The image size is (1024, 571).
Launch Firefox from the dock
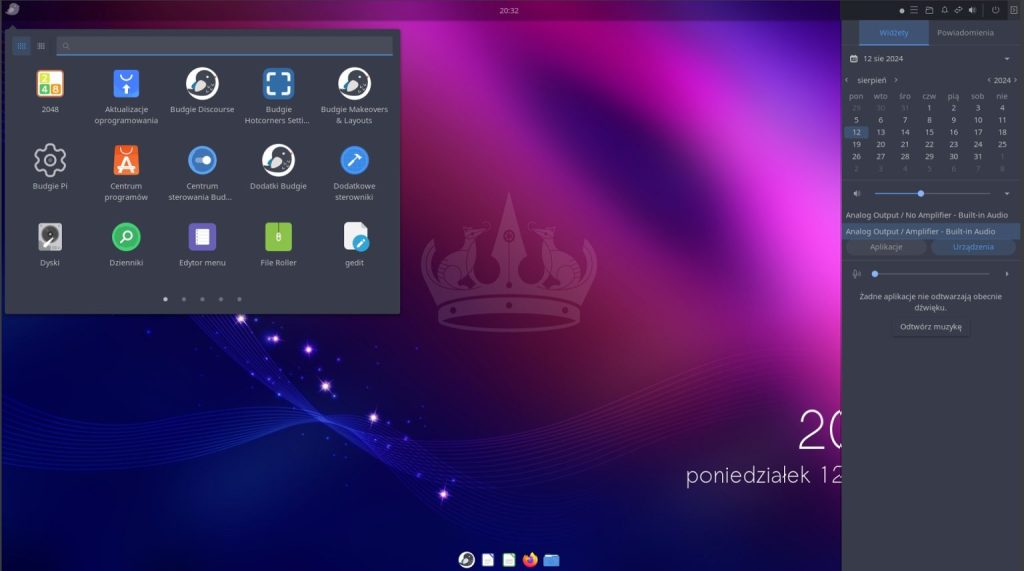tap(530, 559)
